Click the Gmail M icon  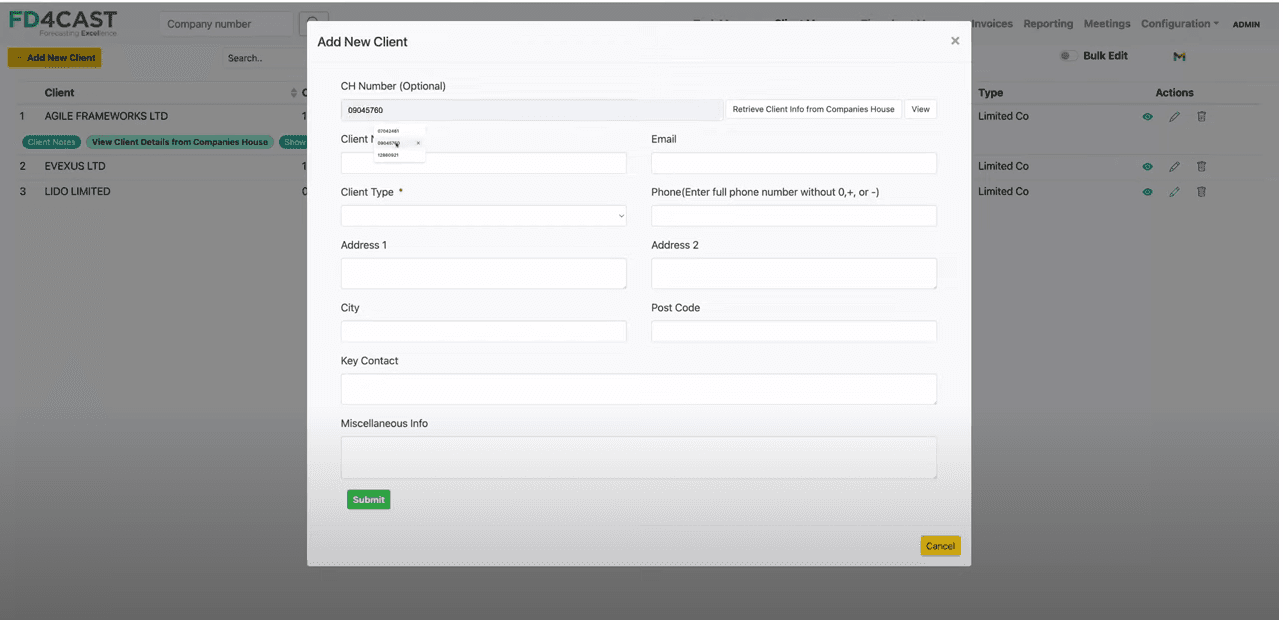click(x=1179, y=57)
